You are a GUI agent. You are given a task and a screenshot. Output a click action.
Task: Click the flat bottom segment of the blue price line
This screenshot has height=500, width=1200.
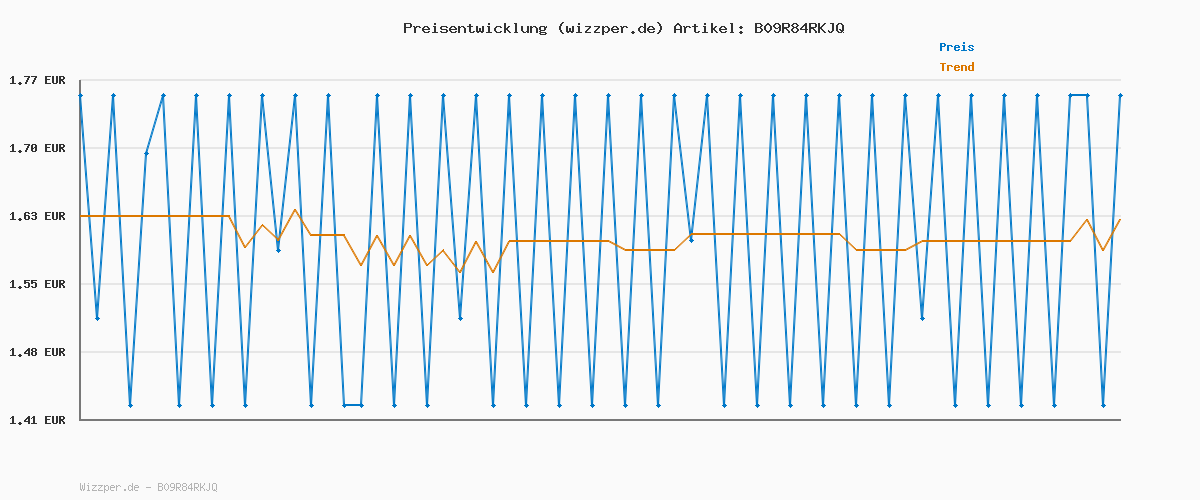pos(352,405)
